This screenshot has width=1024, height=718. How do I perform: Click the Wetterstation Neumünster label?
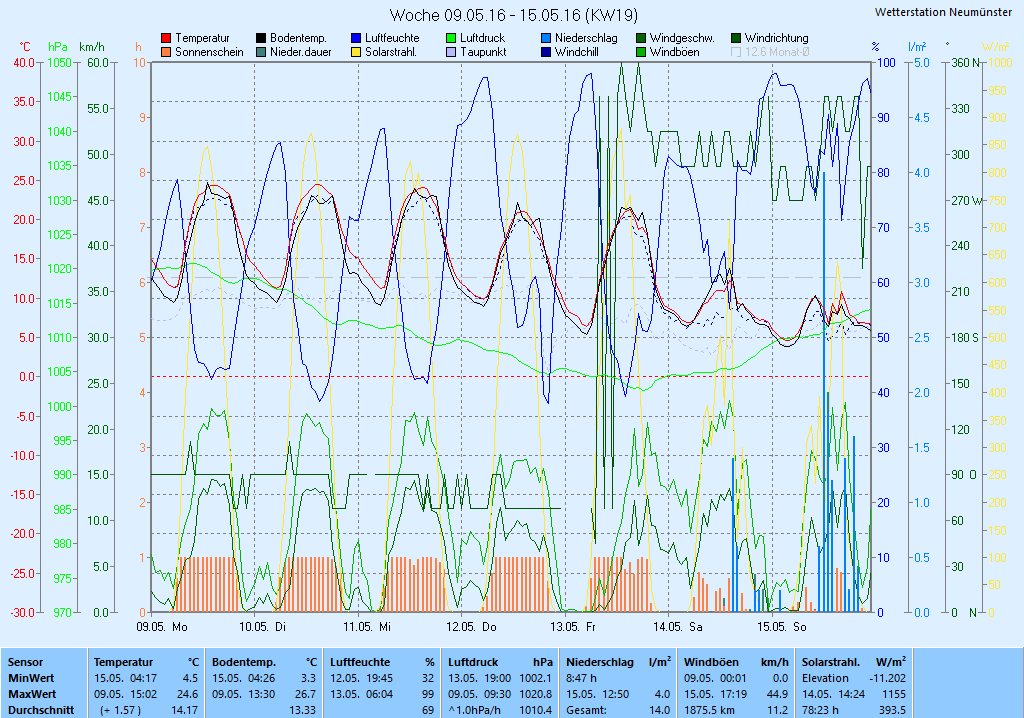coord(943,12)
